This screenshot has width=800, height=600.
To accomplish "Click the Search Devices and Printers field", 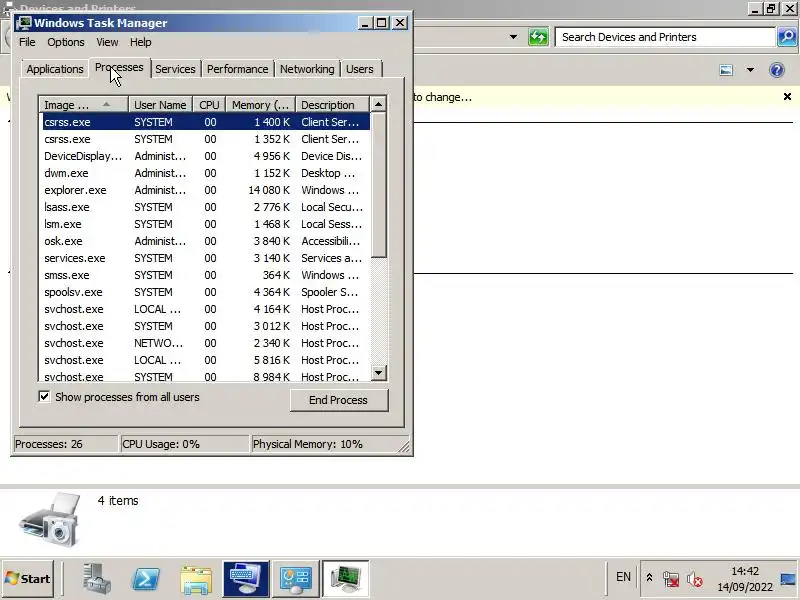I will coord(665,37).
